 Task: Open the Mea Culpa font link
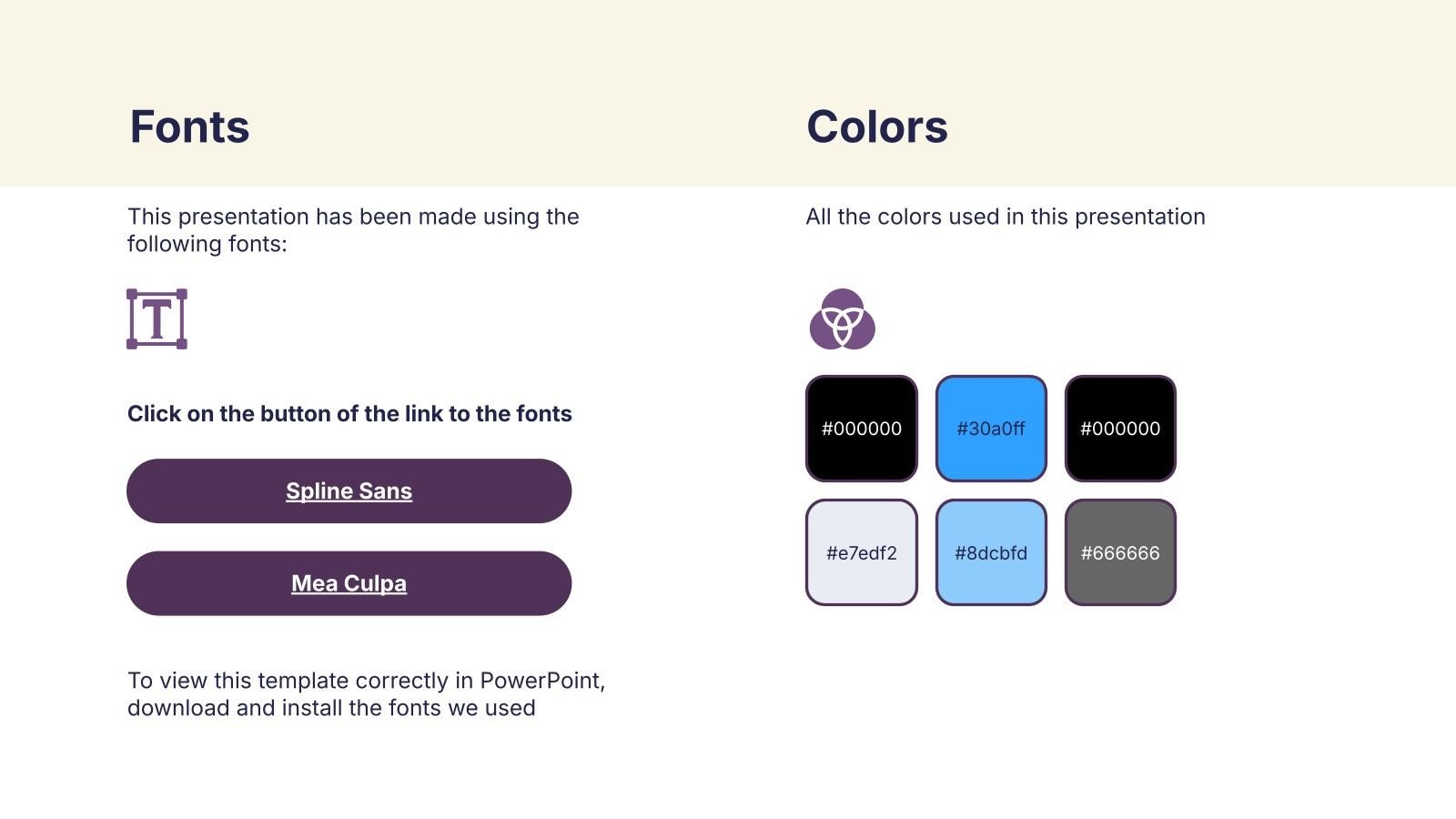coord(349,583)
